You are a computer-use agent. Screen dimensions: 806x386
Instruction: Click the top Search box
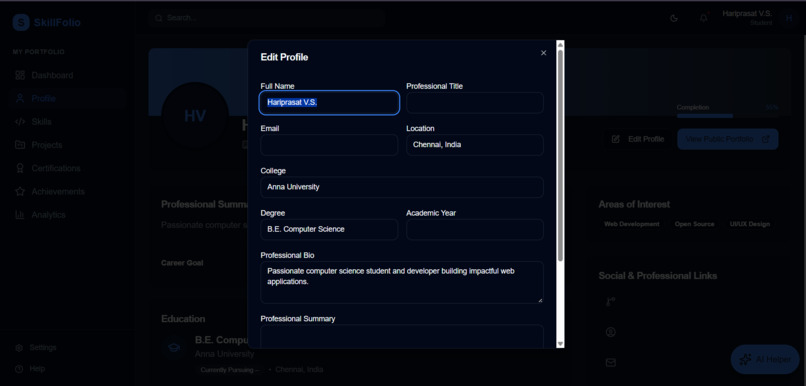coord(267,18)
